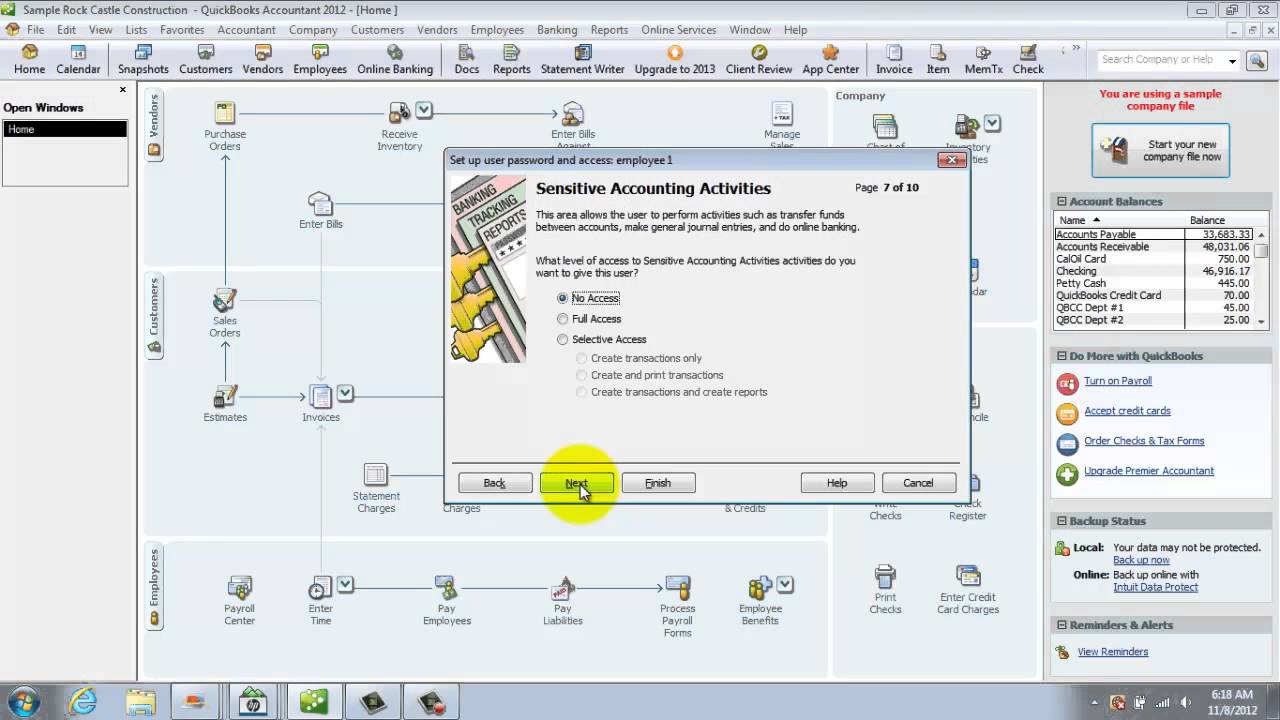This screenshot has height=720, width=1280.
Task: Select the No Access radio button
Action: click(x=563, y=298)
